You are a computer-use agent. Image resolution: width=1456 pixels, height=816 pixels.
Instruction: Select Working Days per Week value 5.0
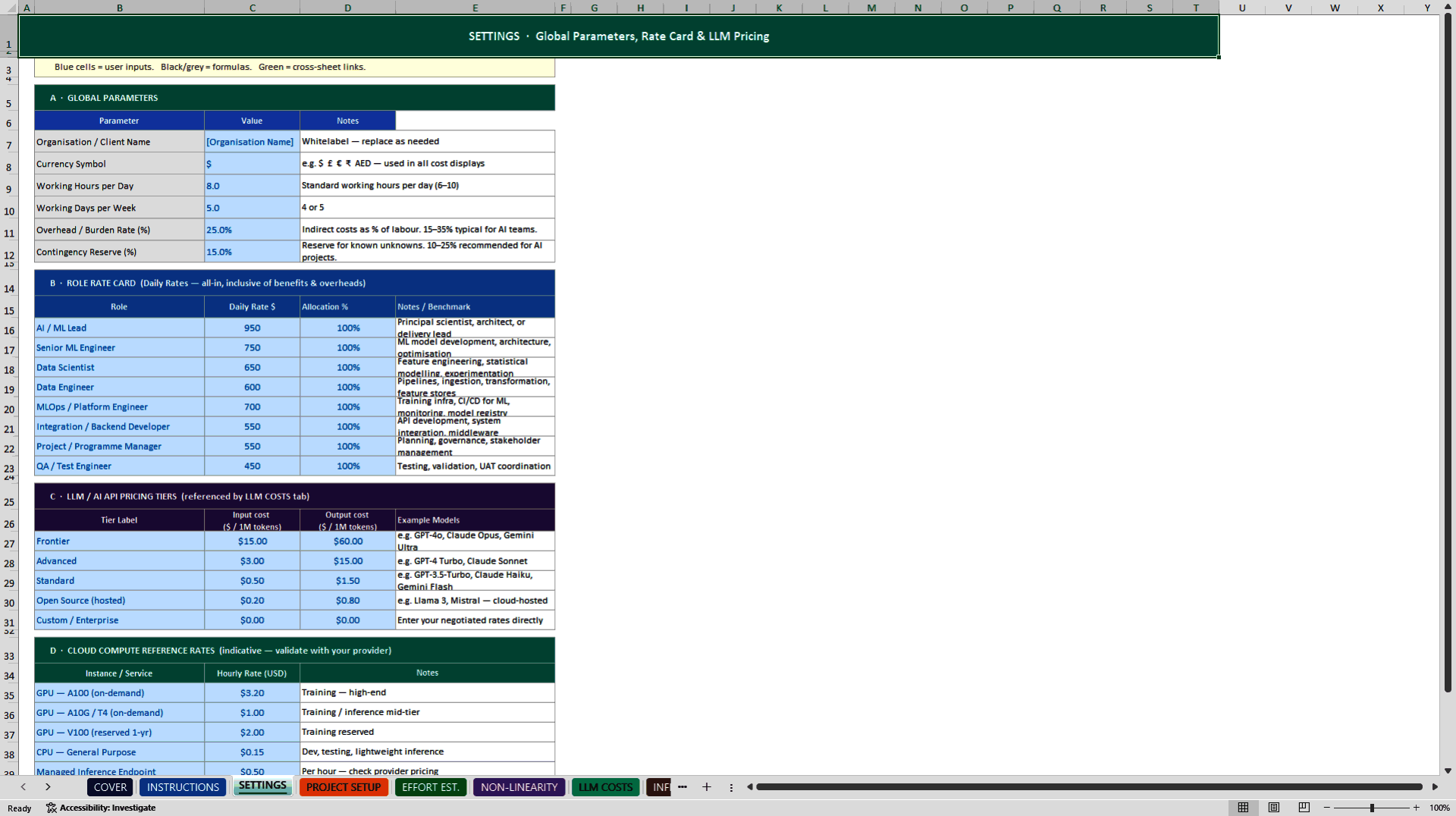point(252,208)
